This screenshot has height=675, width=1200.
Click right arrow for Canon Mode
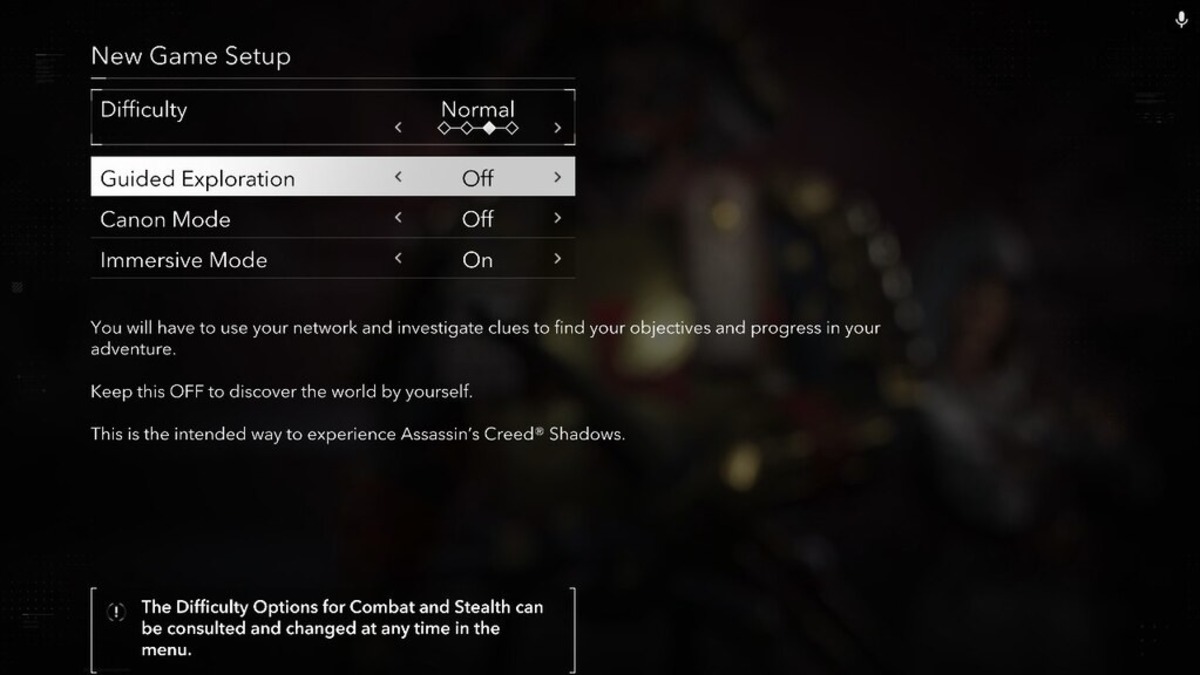(557, 218)
